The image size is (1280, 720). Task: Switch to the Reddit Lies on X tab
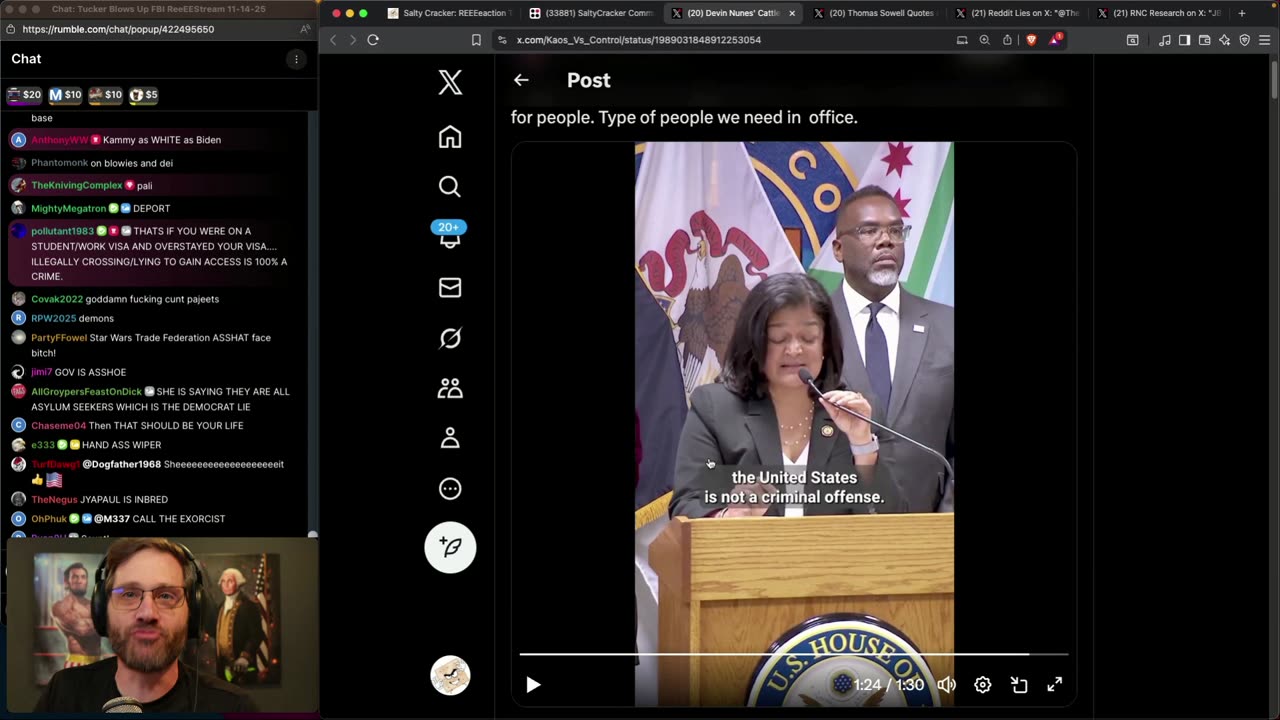[1017, 13]
